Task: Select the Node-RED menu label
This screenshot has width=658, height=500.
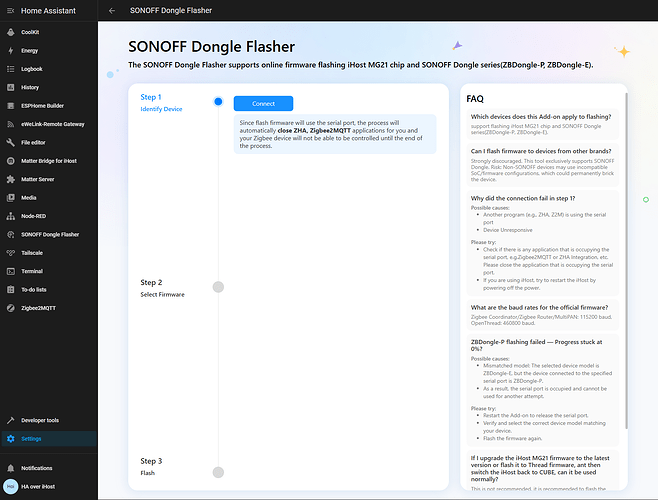Action: point(34,216)
